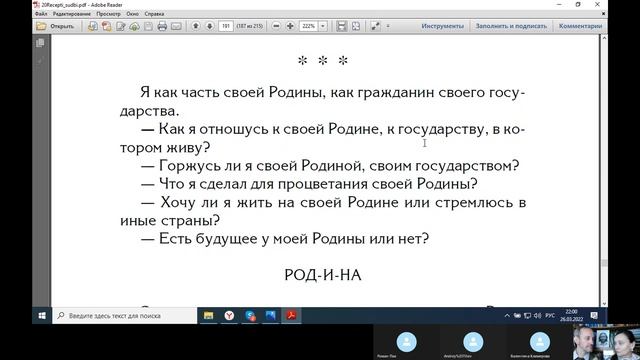
Task: Toggle fit whole page view icon
Action: tap(356, 26)
